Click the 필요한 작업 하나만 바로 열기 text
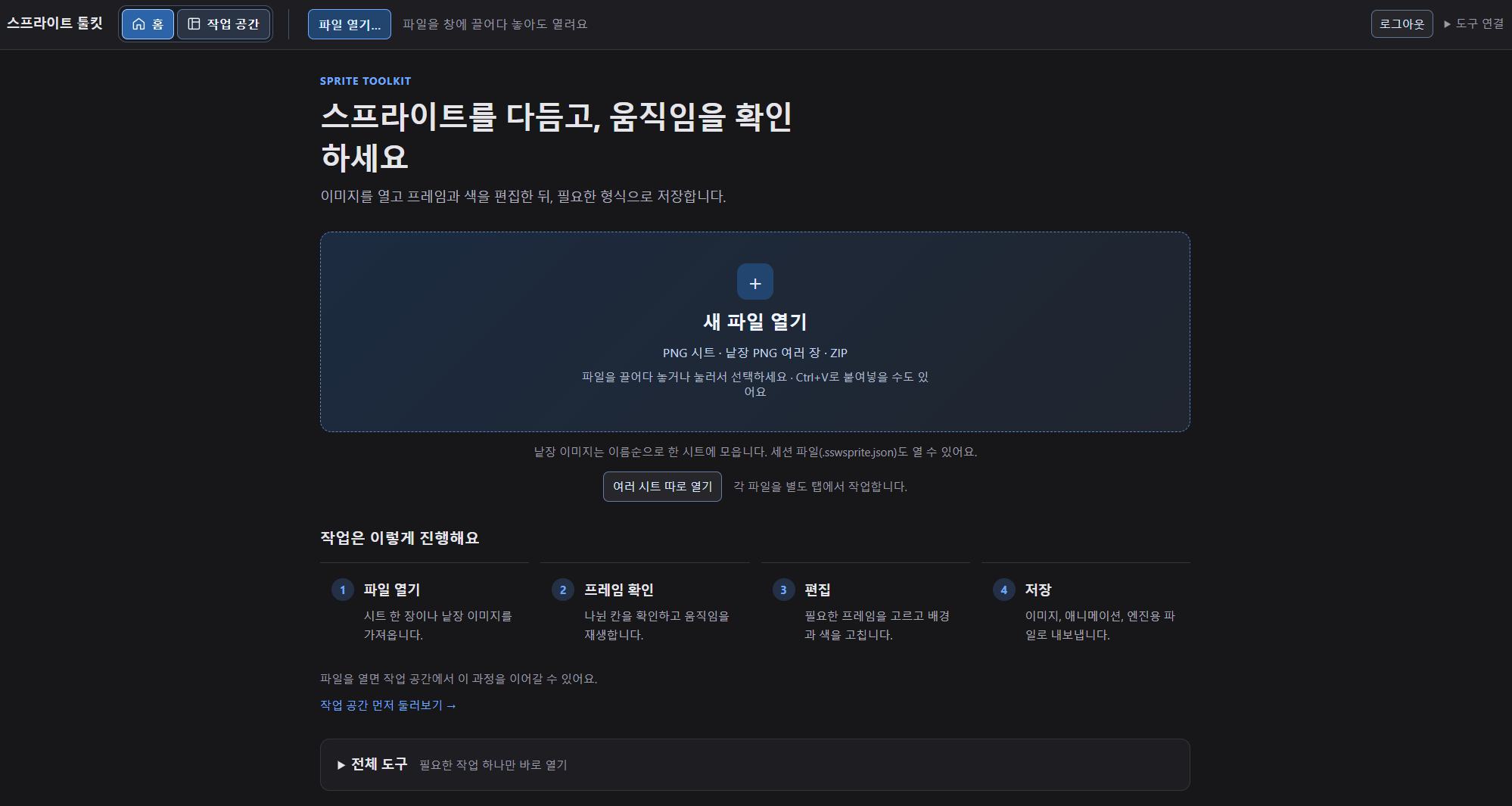 click(x=493, y=765)
